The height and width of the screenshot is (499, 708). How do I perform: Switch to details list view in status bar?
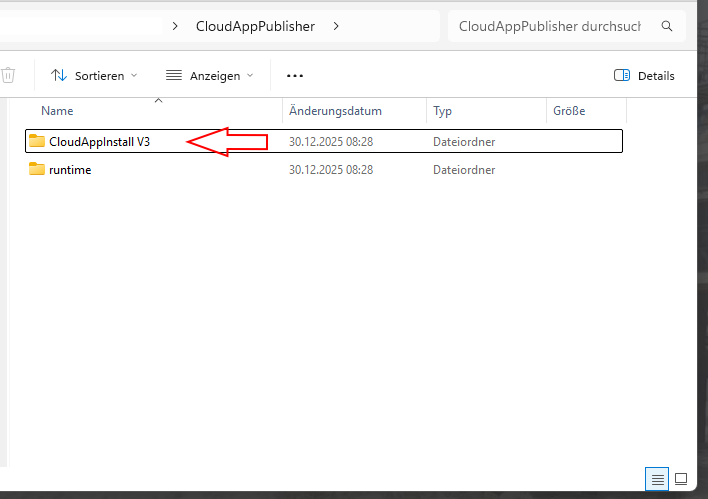pos(658,479)
